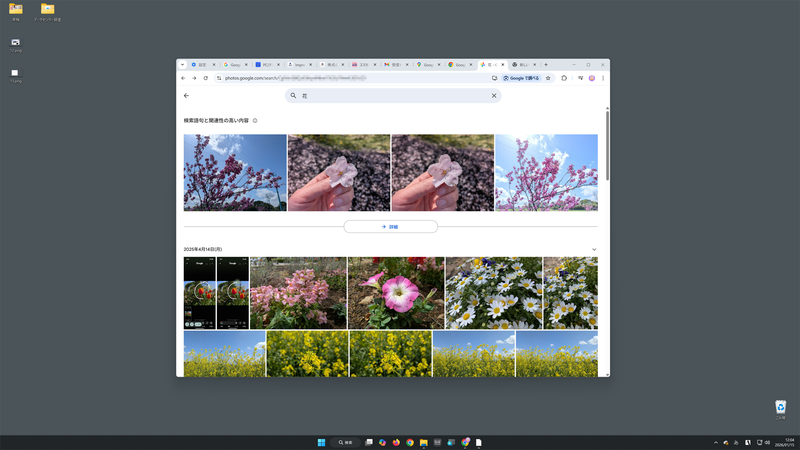Screen dimensions: 800x450
Task: Switch to the Gmail tab
Action: pos(395,65)
